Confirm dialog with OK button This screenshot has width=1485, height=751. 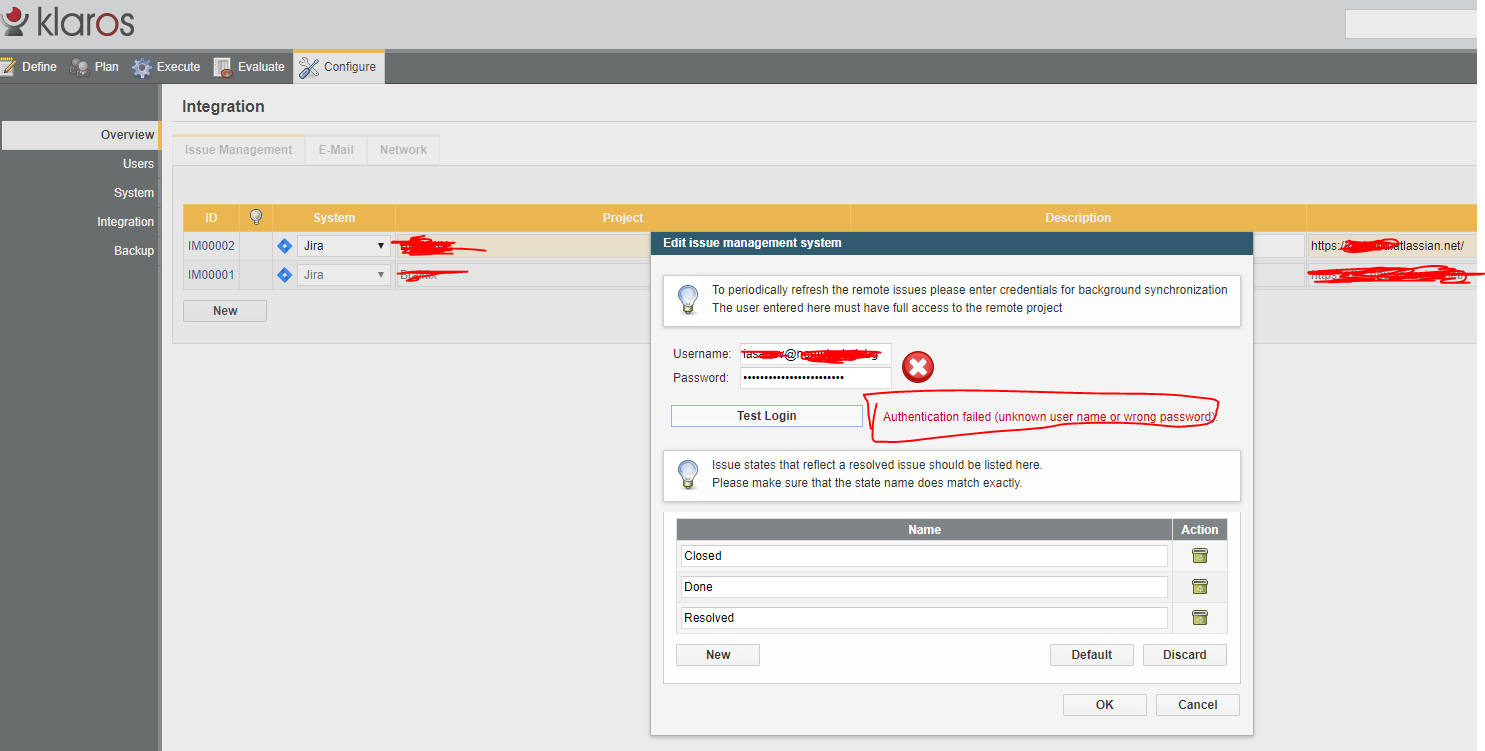[1104, 705]
